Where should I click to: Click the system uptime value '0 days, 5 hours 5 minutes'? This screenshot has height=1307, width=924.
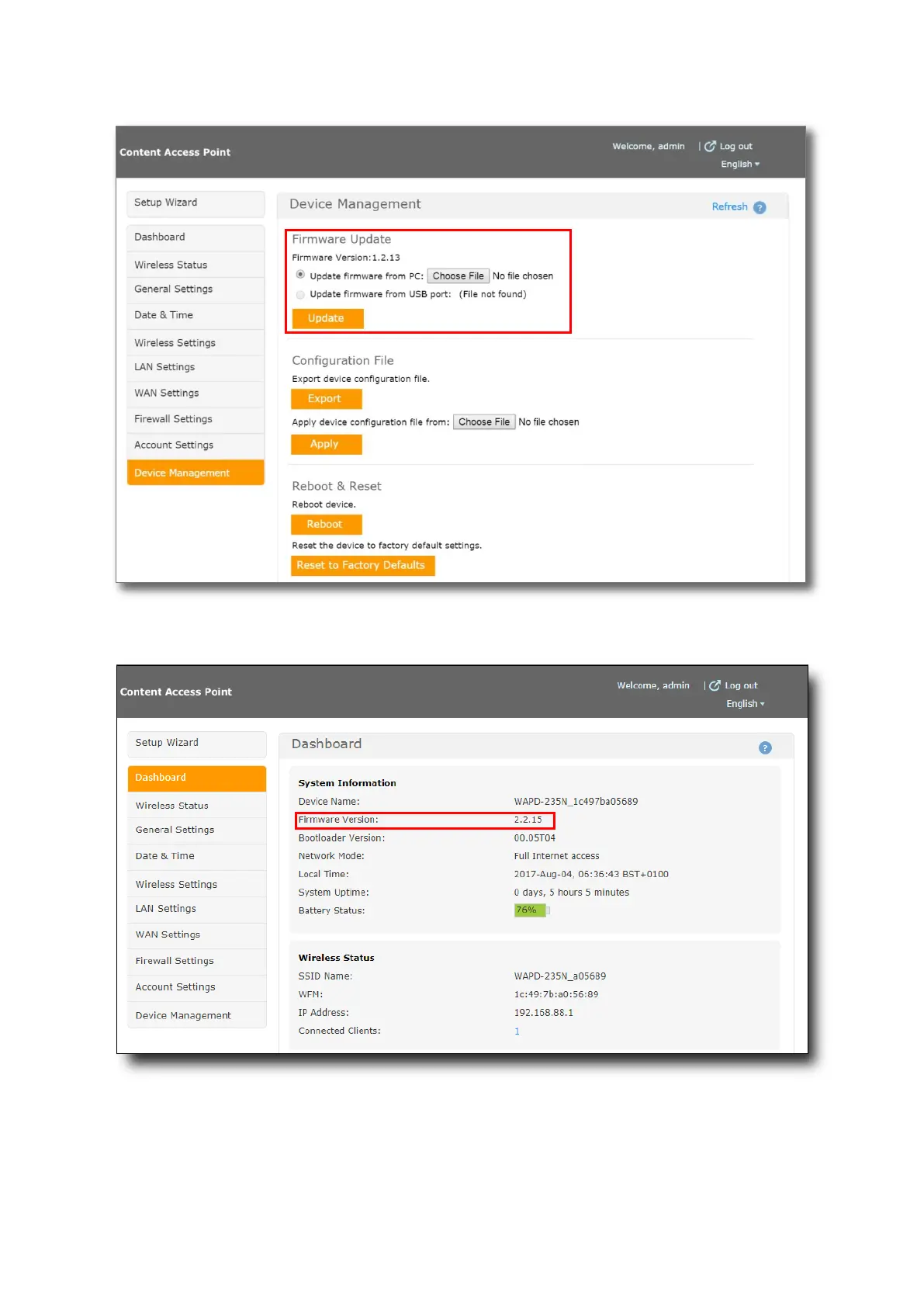coord(572,893)
